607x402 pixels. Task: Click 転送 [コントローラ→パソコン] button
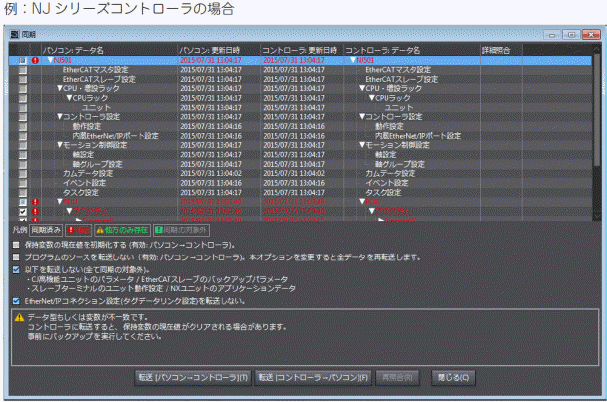tap(313, 378)
